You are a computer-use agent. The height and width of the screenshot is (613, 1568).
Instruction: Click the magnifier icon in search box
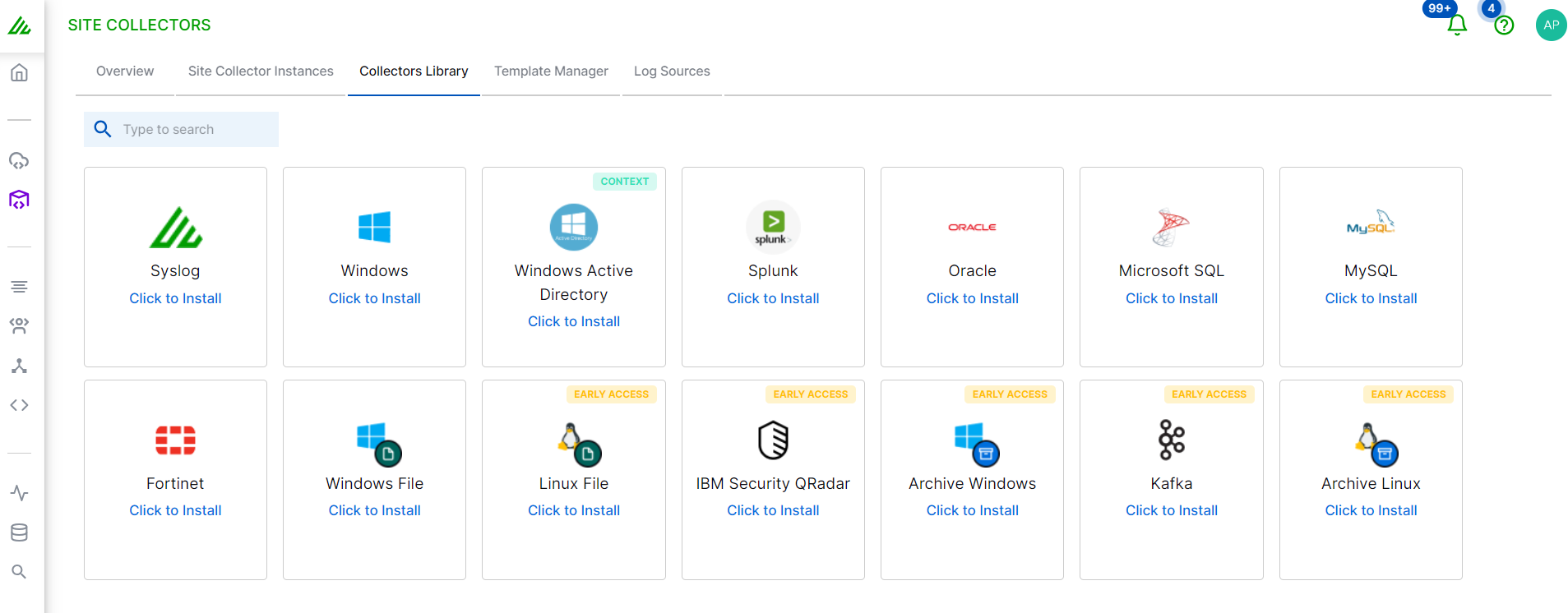pos(103,129)
